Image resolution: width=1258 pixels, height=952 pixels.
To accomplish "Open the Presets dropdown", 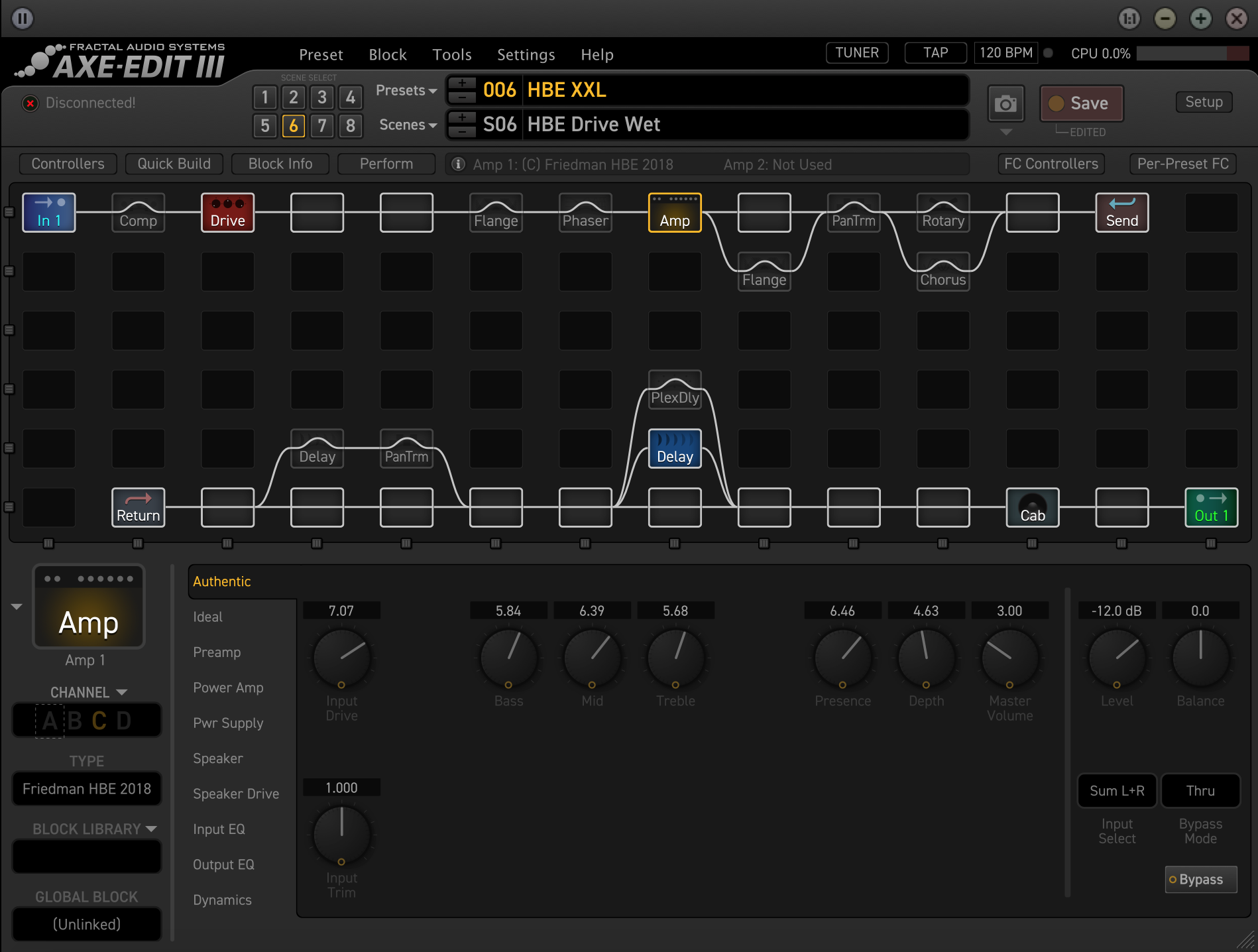I will tap(406, 90).
